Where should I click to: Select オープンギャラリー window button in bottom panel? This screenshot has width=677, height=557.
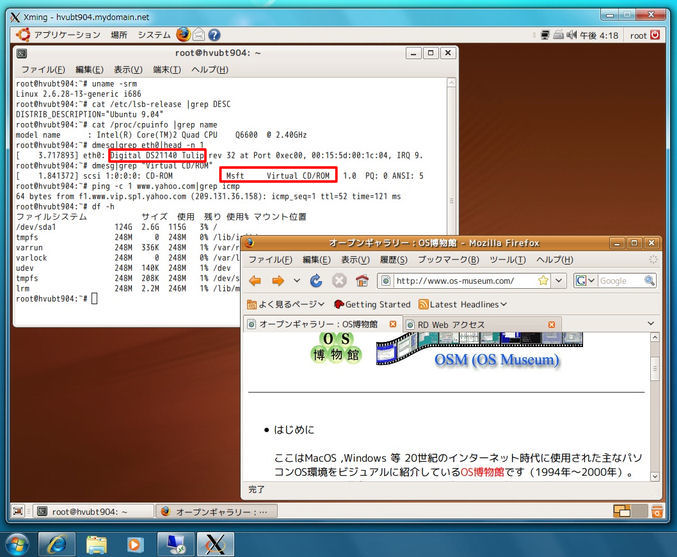216,512
